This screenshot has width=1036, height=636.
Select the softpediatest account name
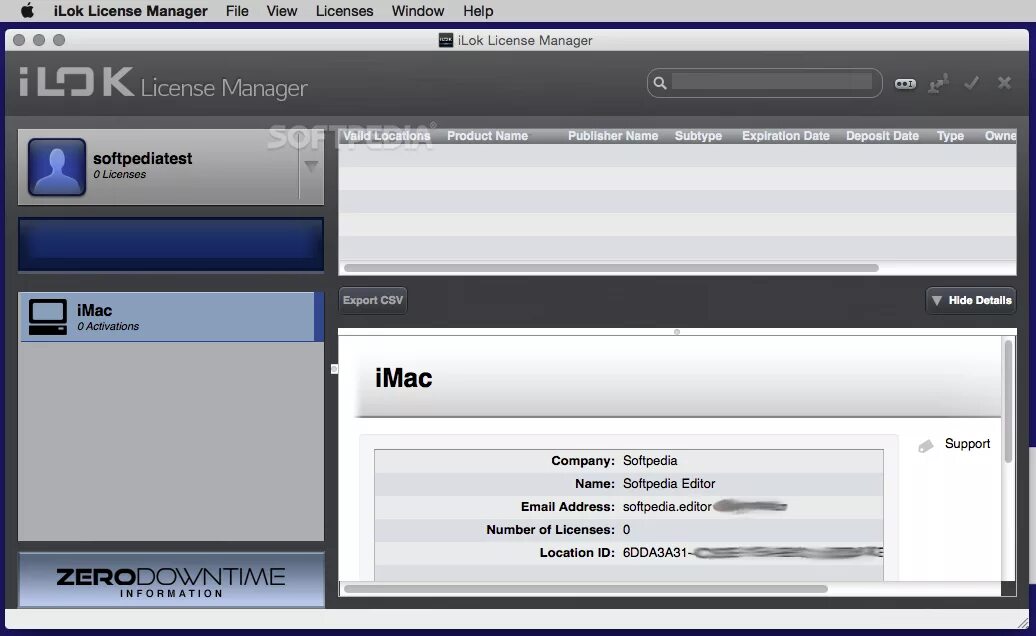tap(142, 159)
